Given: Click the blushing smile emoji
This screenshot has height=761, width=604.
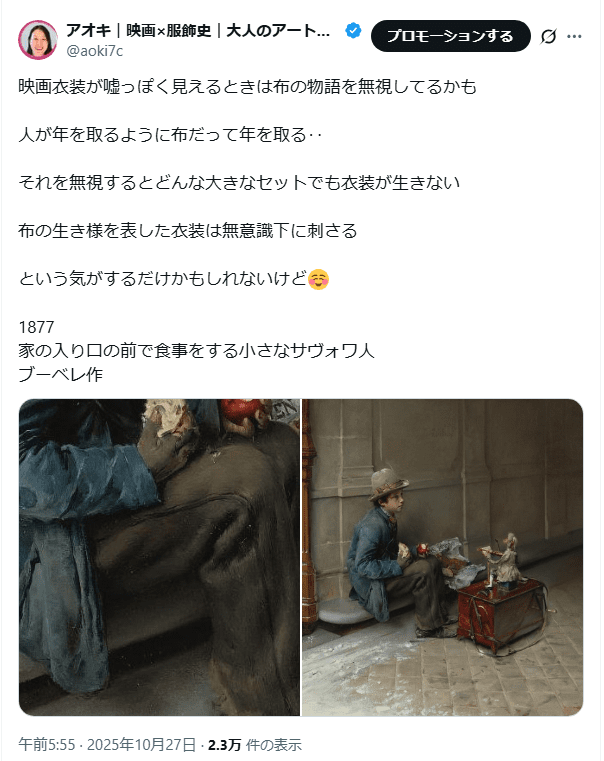Looking at the screenshot, I should (319, 279).
